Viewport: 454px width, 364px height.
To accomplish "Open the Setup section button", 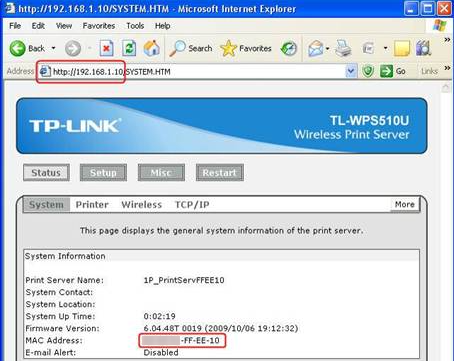I will (x=103, y=173).
